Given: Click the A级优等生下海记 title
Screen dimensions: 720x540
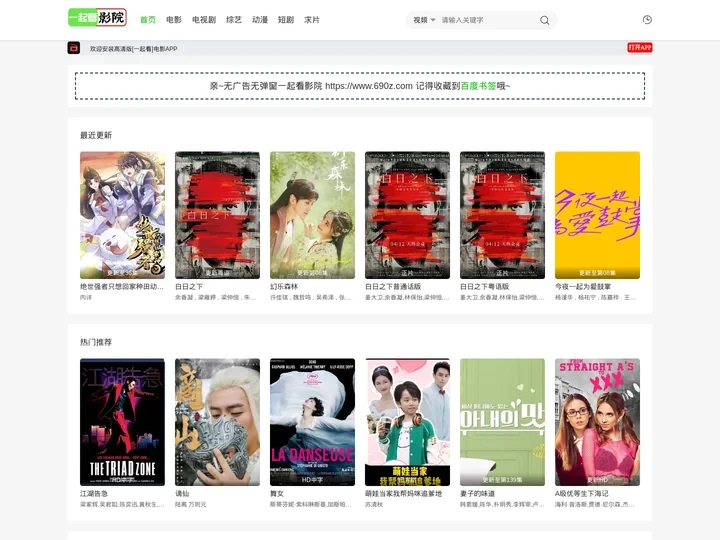Looking at the screenshot, I should point(582,494).
